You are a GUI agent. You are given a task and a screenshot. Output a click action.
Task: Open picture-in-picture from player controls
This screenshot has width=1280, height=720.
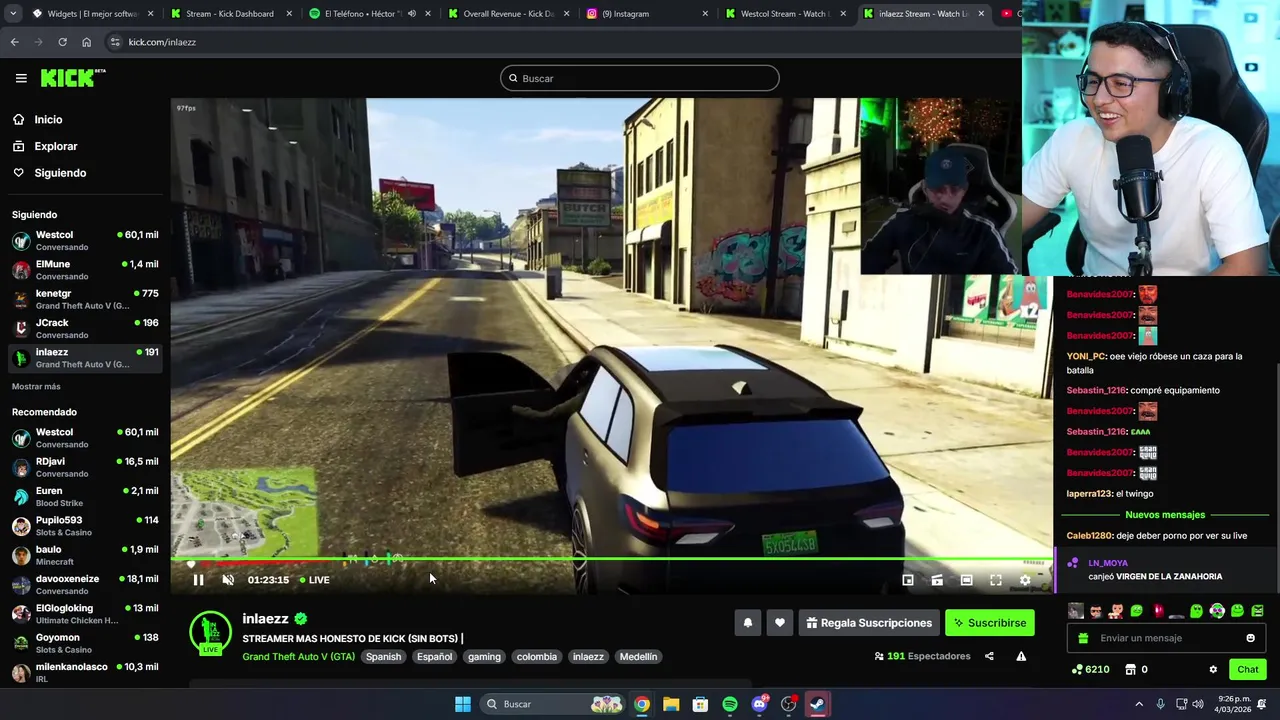click(x=908, y=580)
